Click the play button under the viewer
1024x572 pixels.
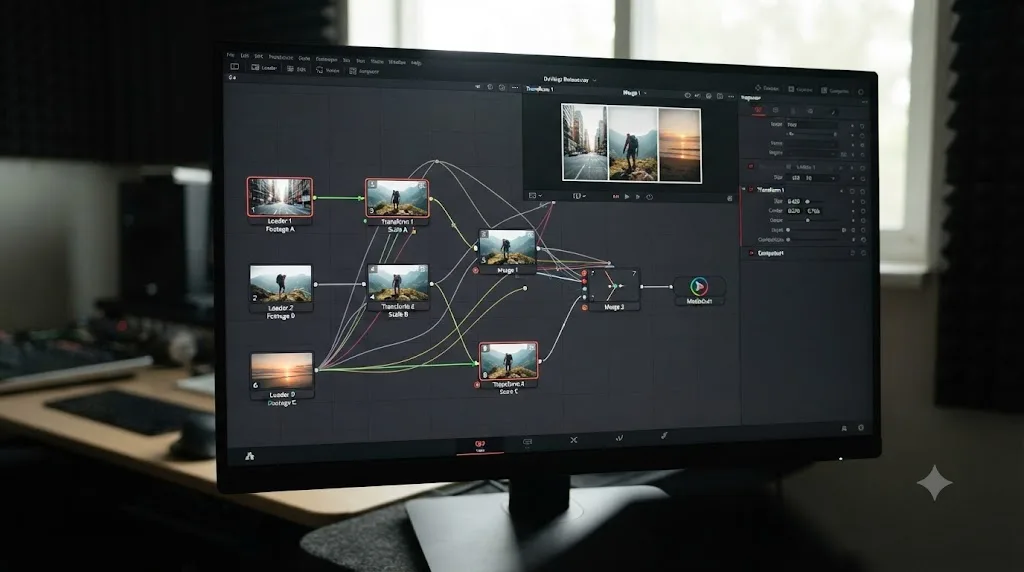627,197
